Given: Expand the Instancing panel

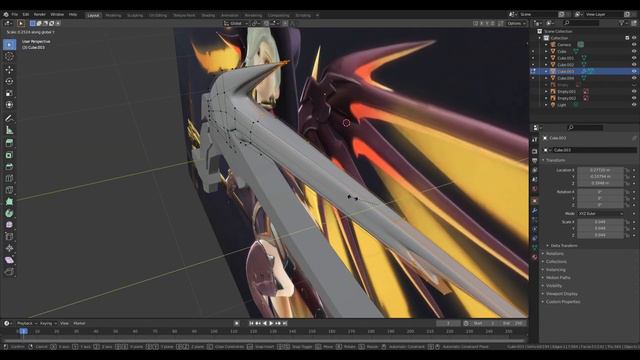Looking at the screenshot, I should tap(556, 270).
